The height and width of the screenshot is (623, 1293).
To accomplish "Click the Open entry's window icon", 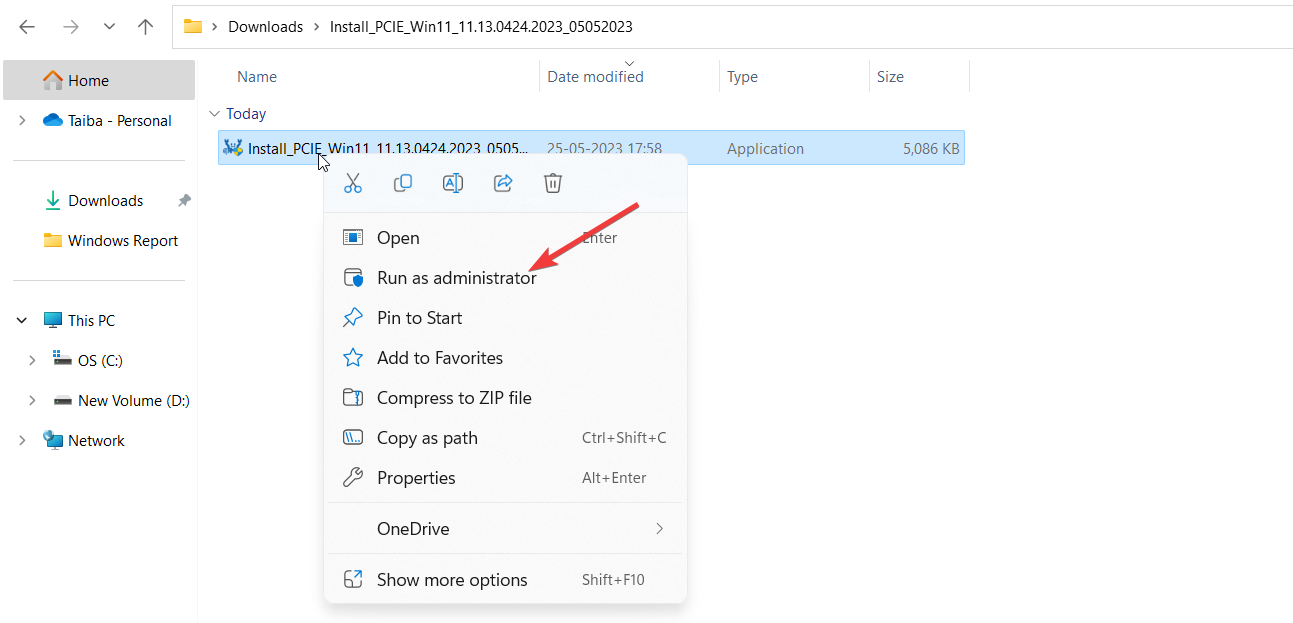I will (x=353, y=238).
